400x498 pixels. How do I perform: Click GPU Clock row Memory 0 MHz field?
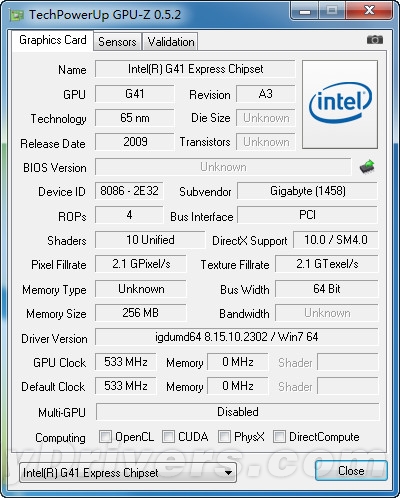238,362
